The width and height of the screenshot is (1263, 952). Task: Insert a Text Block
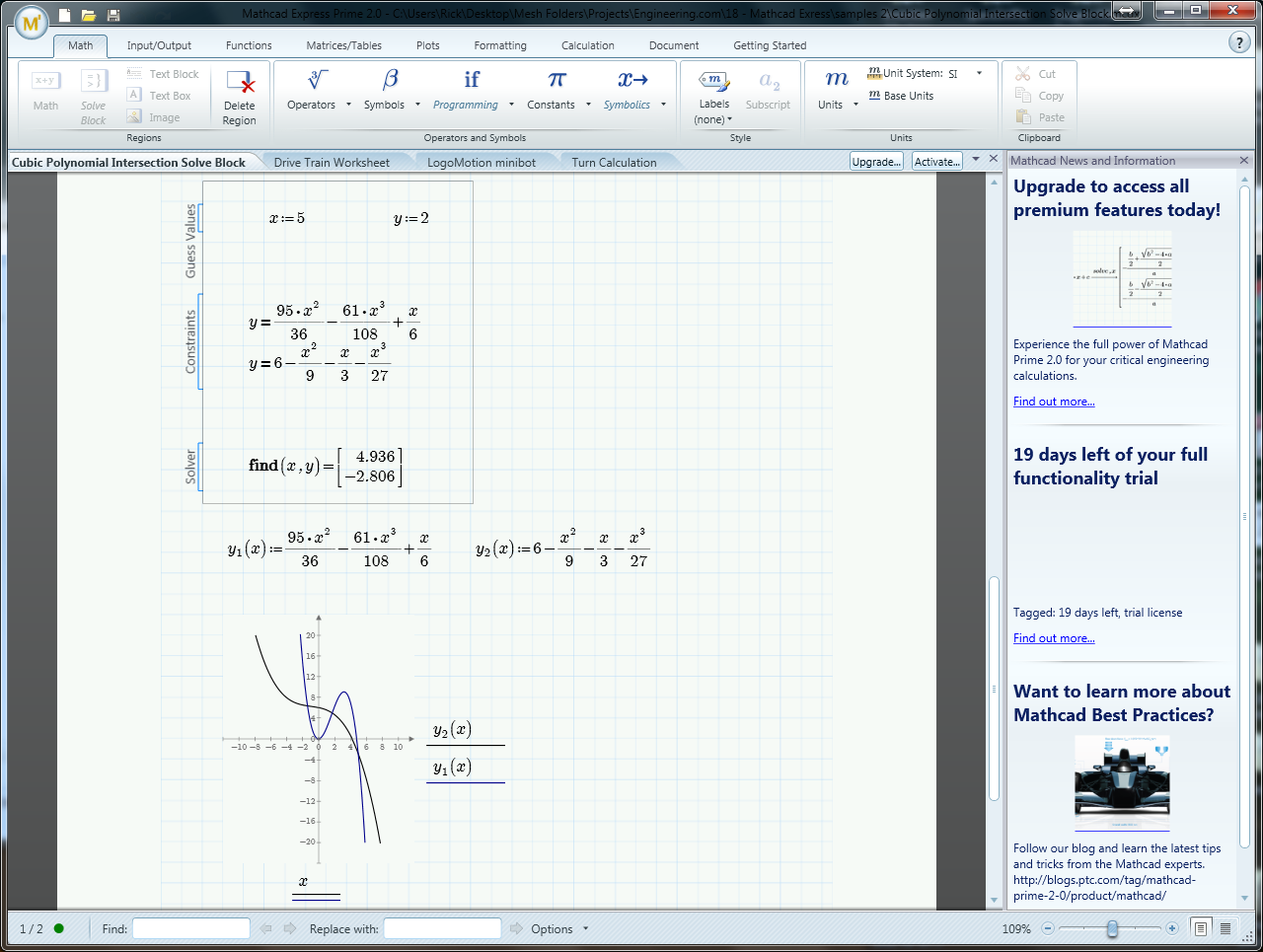[x=163, y=74]
